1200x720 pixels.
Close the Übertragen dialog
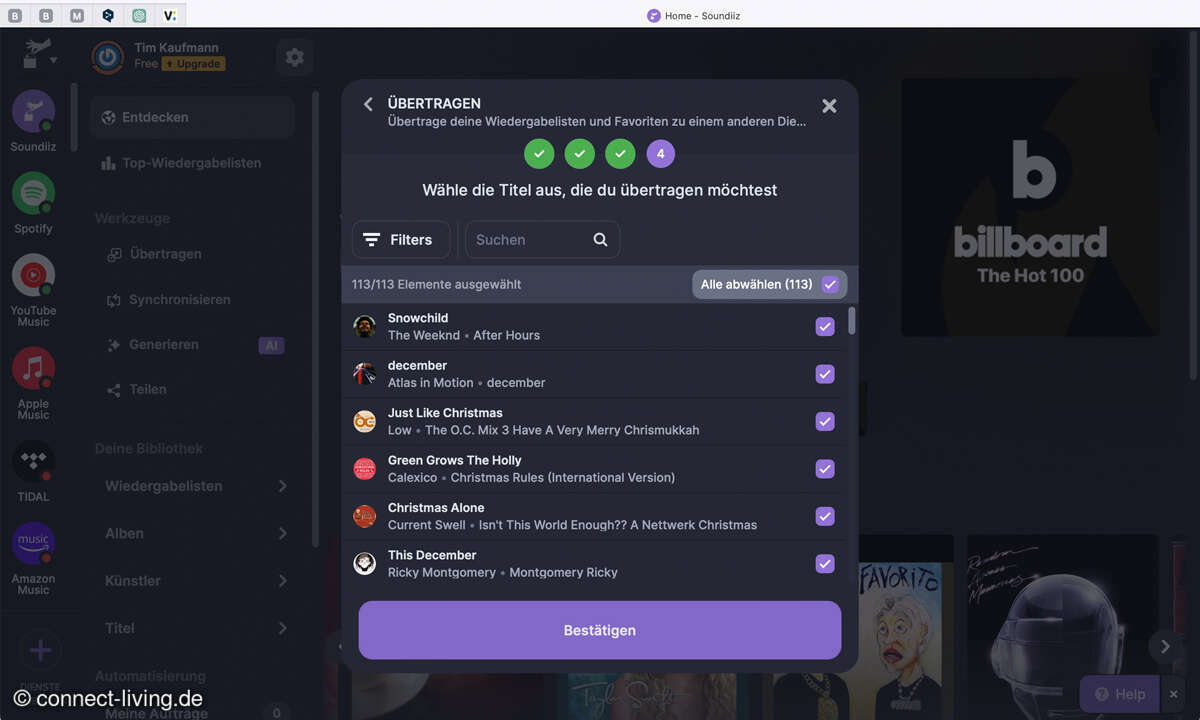(x=829, y=105)
